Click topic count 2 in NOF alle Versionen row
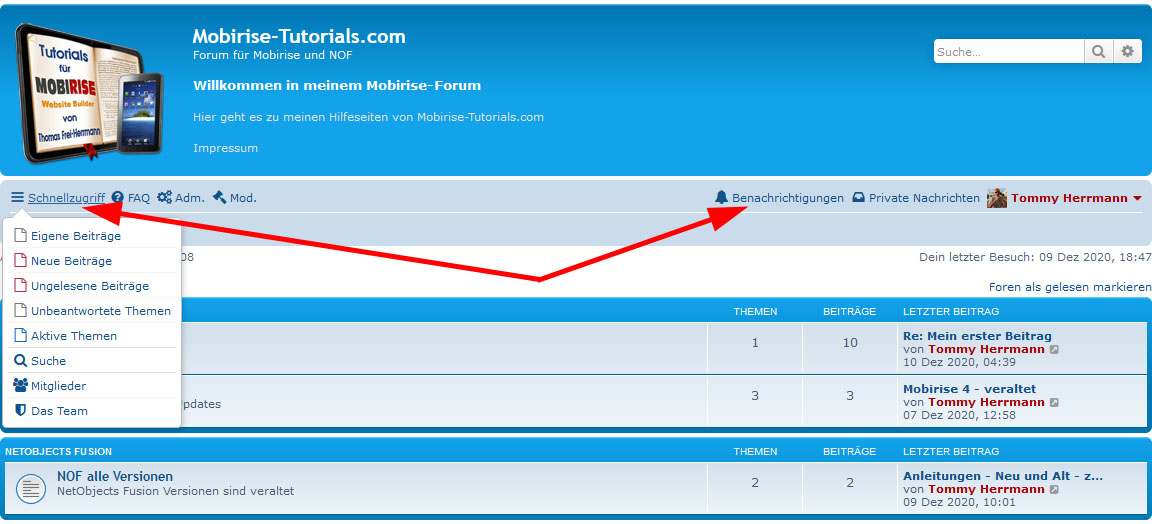1152x524 pixels. tap(755, 483)
